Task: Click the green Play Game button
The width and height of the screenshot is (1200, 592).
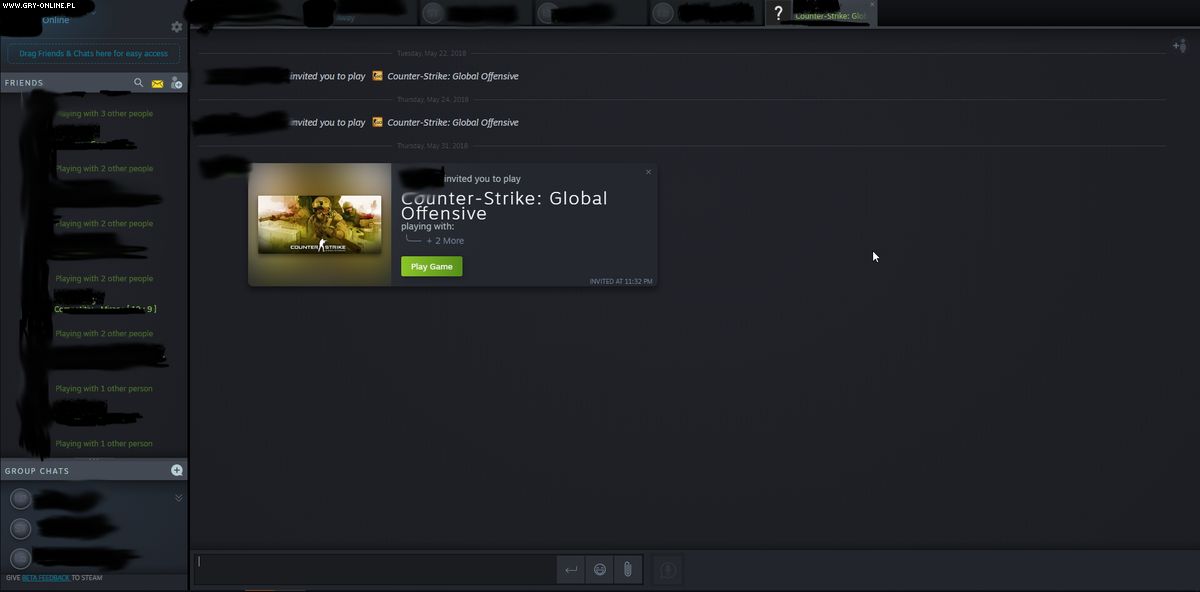Action: (x=432, y=267)
